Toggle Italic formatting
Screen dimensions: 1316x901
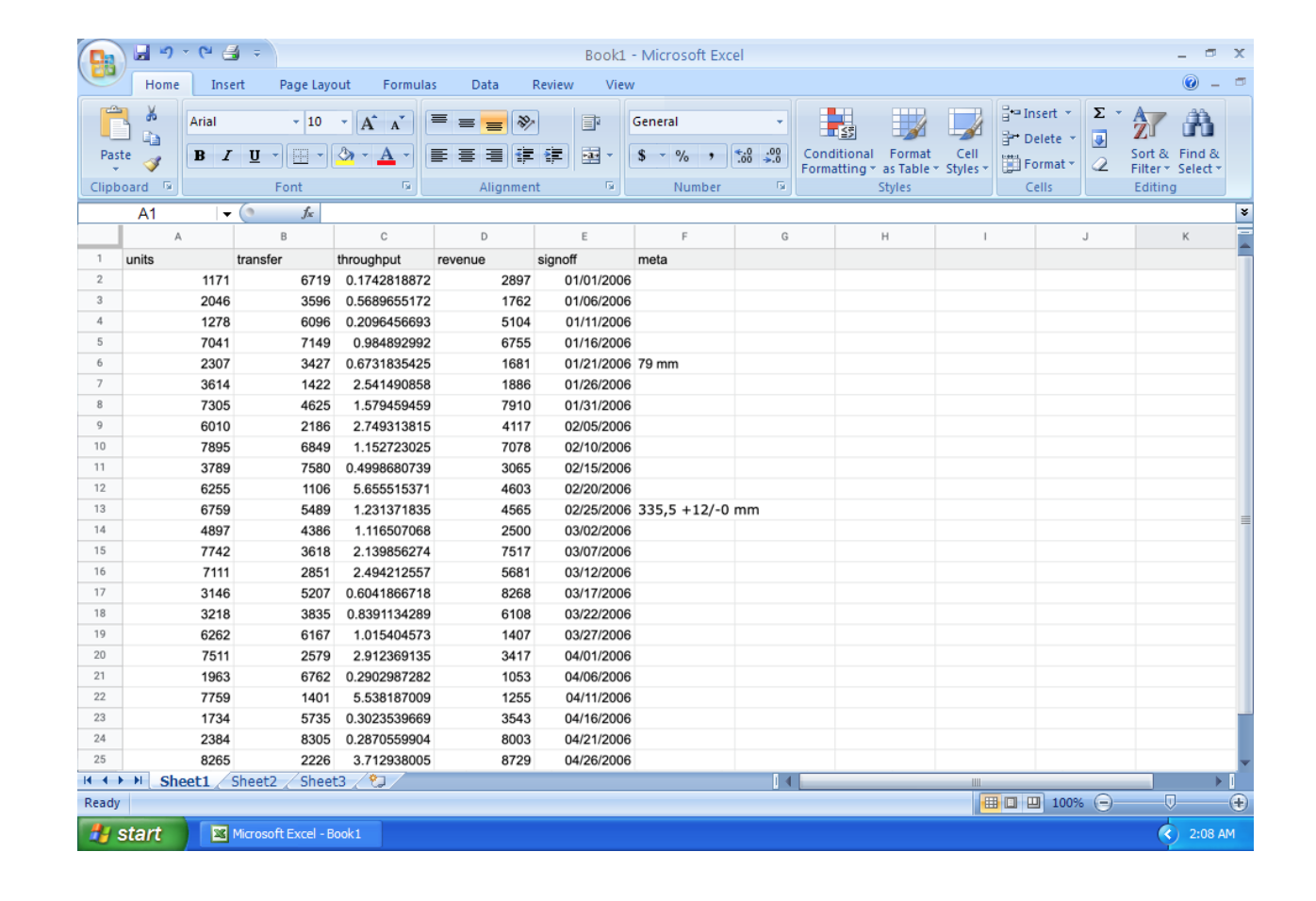click(227, 156)
